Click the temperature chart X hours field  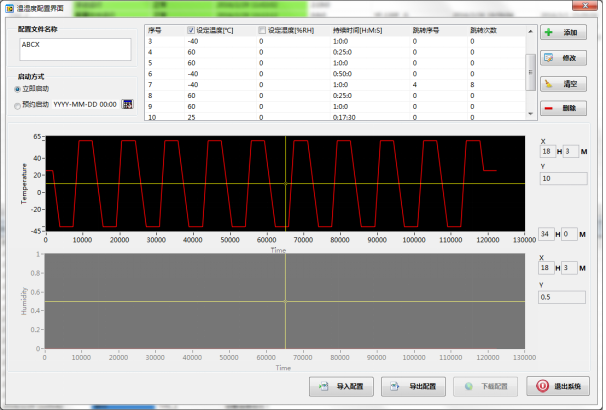tap(548, 151)
